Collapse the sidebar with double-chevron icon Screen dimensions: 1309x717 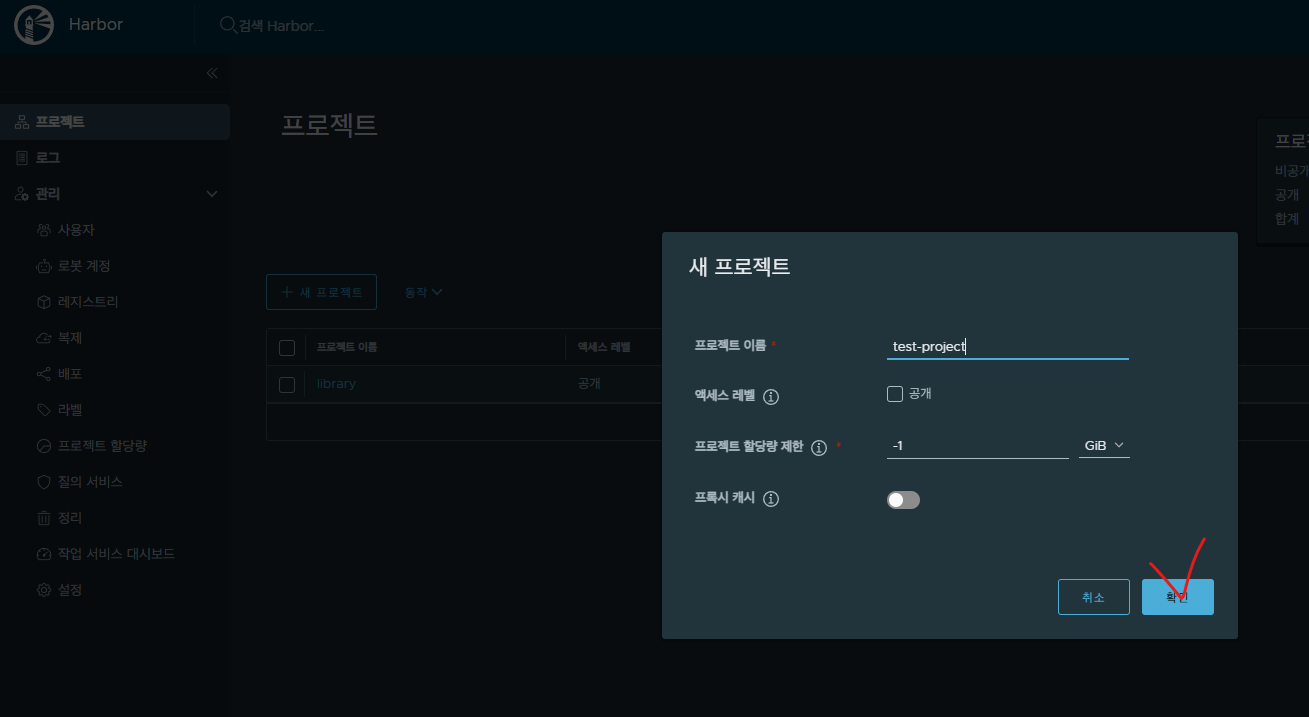[212, 73]
